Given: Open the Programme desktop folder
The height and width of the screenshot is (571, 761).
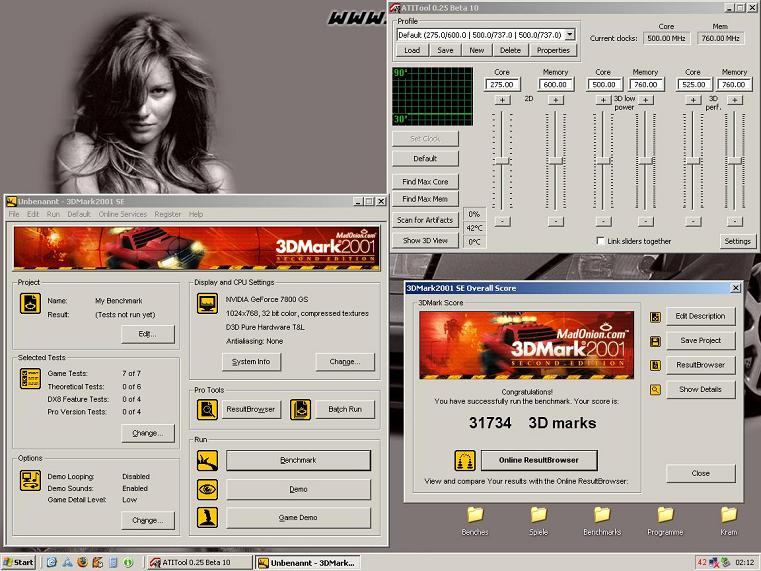Looking at the screenshot, I should (x=665, y=521).
